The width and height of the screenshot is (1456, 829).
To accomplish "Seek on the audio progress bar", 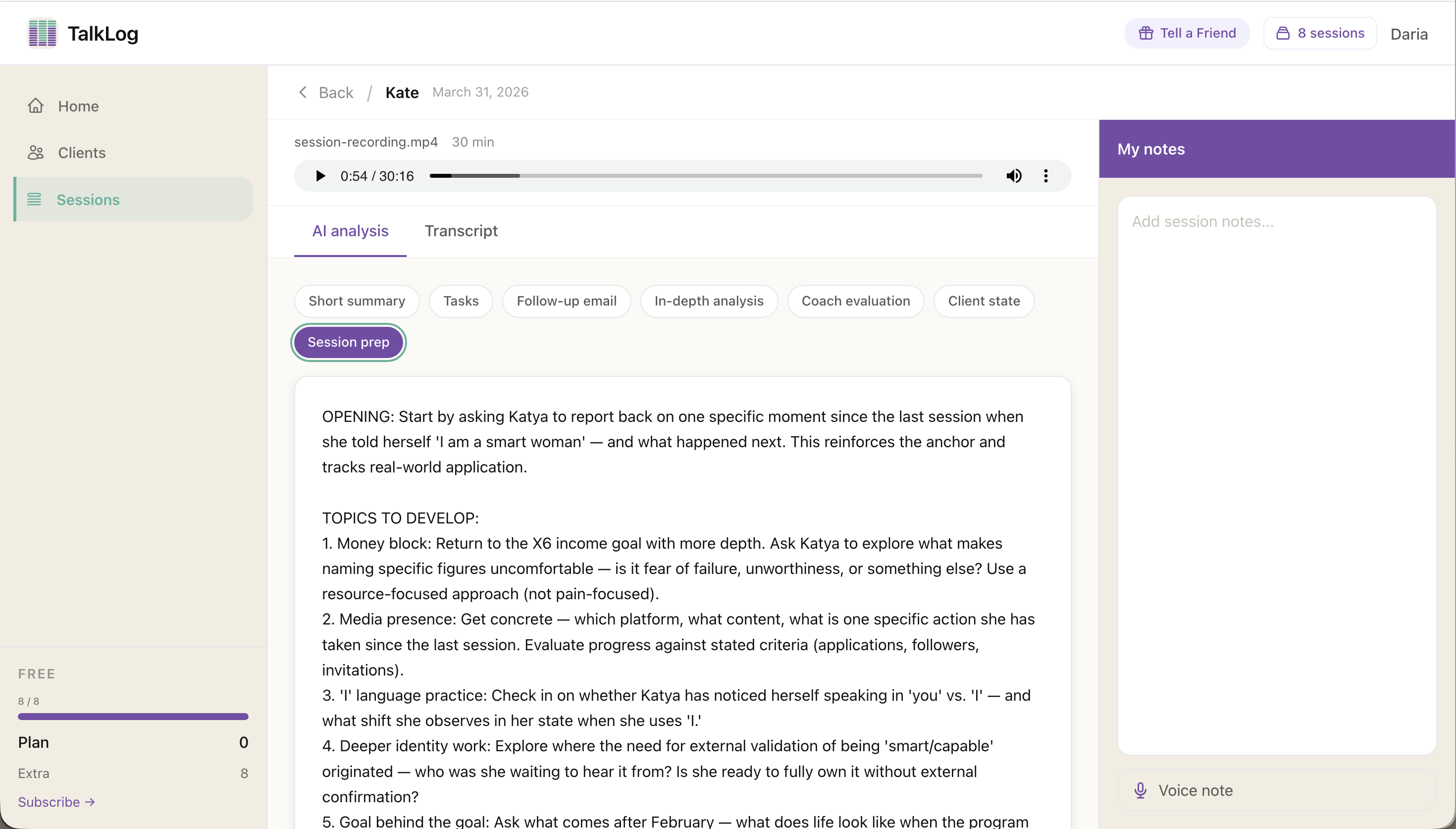I will pyautogui.click(x=706, y=175).
